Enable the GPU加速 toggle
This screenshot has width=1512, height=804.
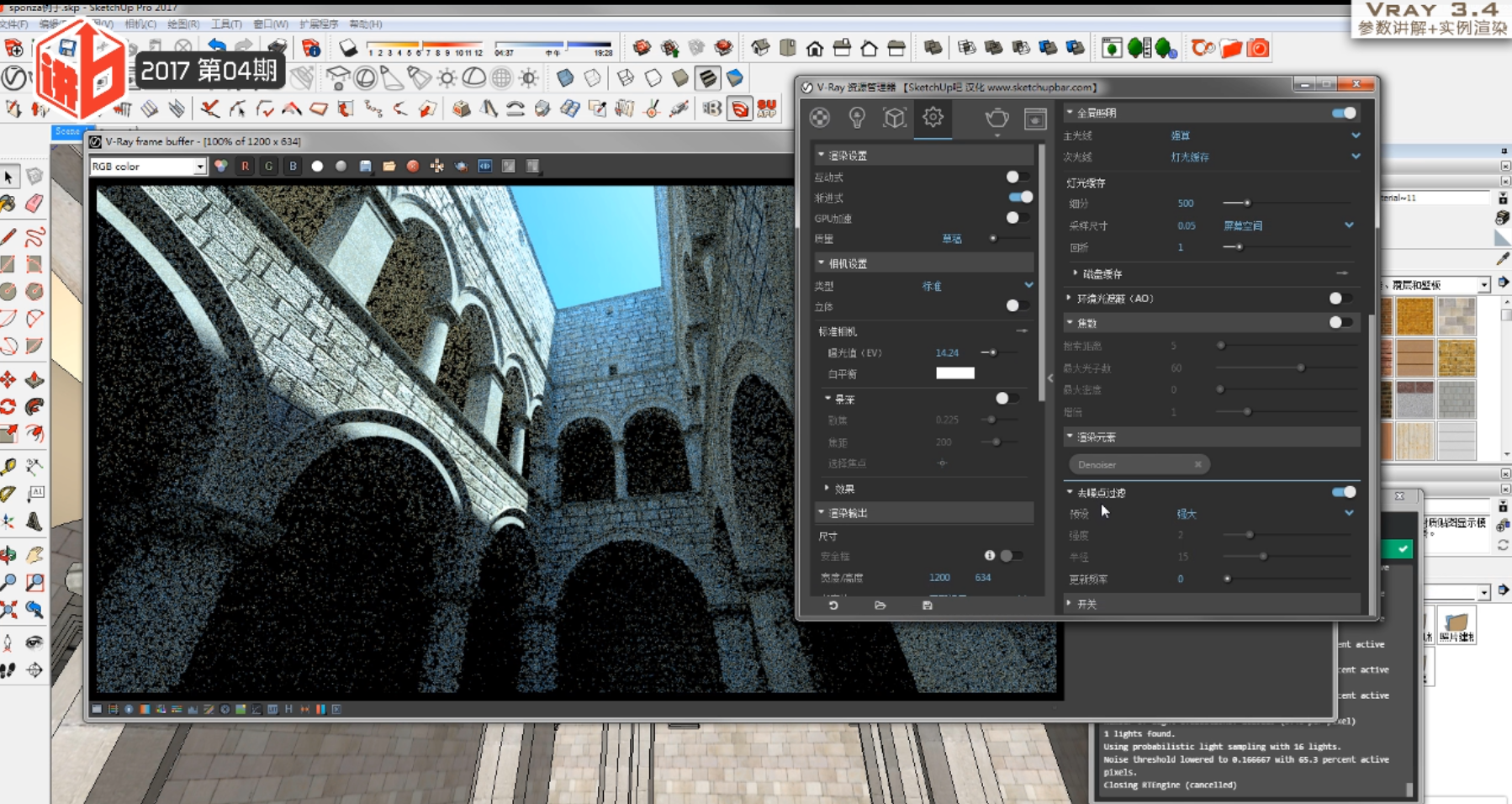pos(1017,218)
